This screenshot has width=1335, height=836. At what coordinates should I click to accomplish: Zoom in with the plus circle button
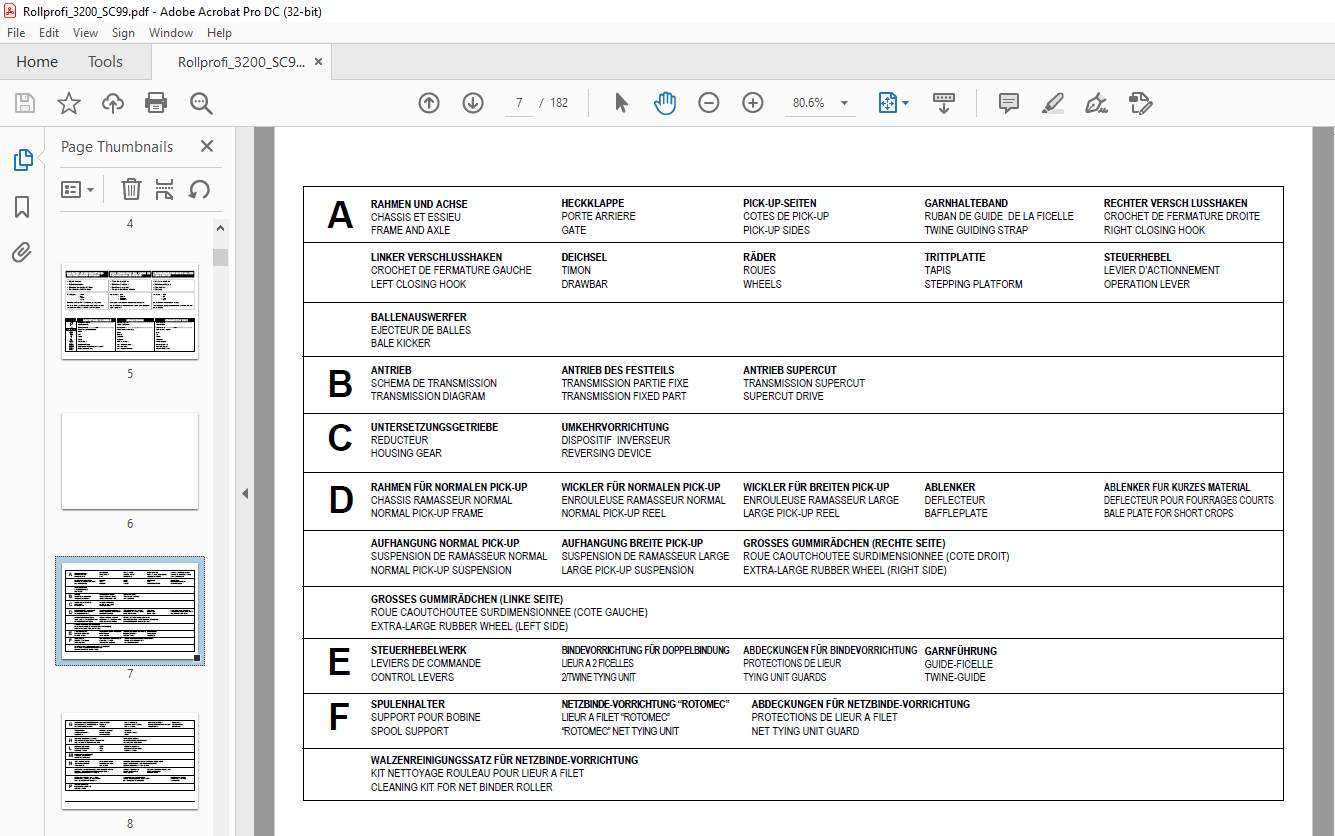click(x=753, y=103)
